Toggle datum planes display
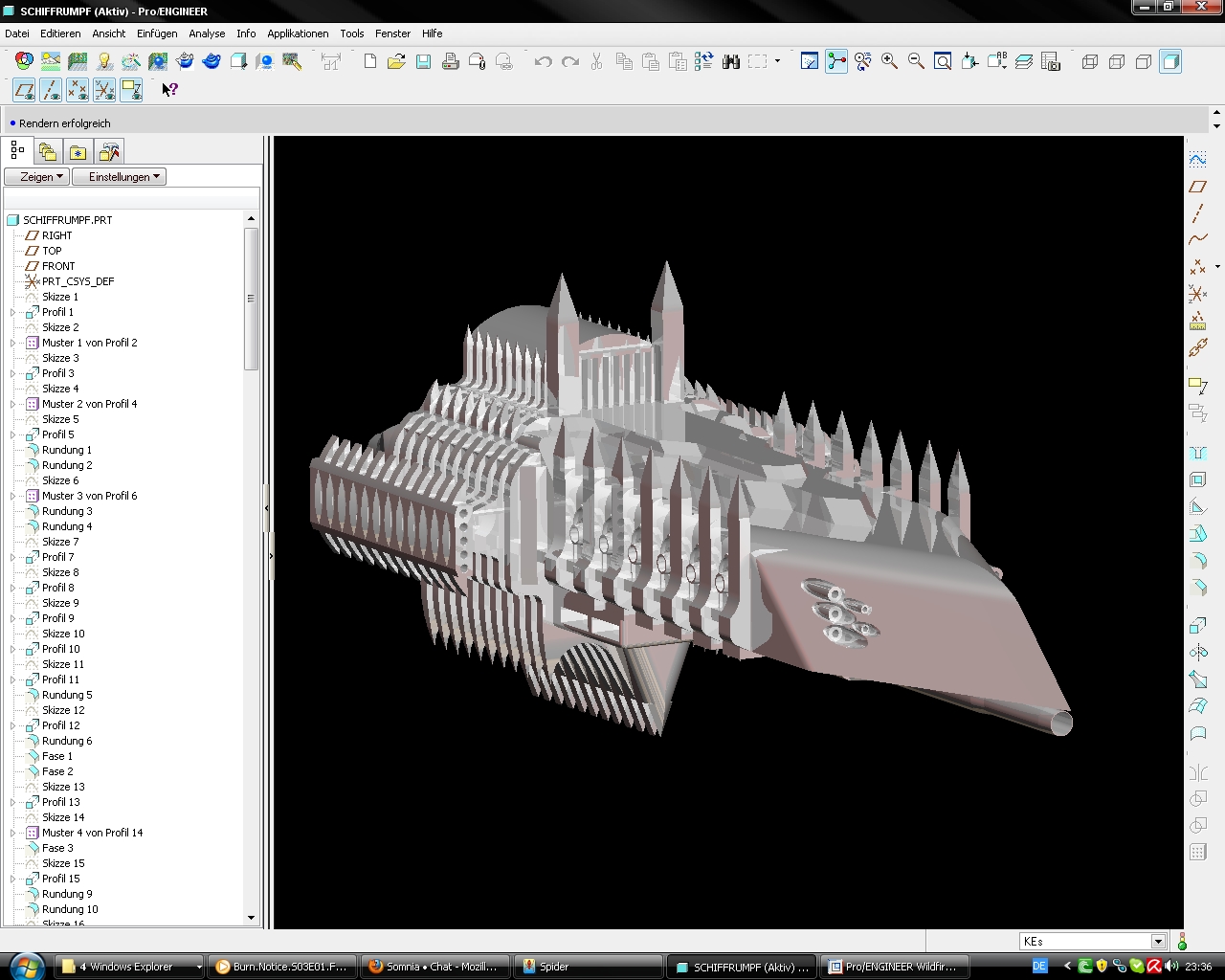 coord(24,90)
